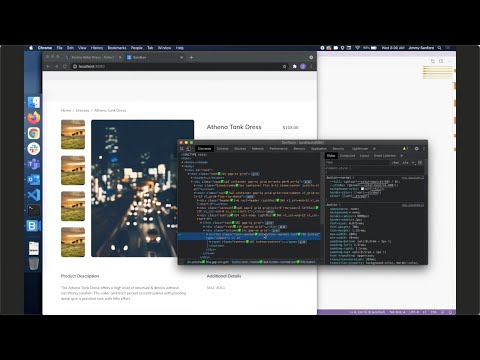The height and width of the screenshot is (360, 480).
Task: Open the Security tab in DevTools
Action: tap(338, 149)
